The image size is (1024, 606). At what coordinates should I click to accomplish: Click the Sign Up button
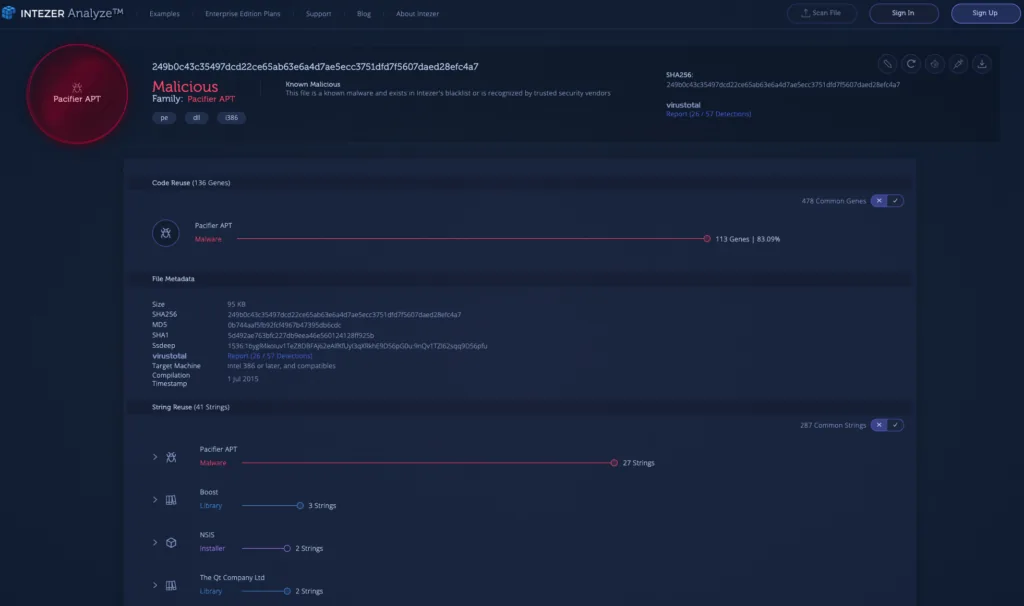[985, 13]
